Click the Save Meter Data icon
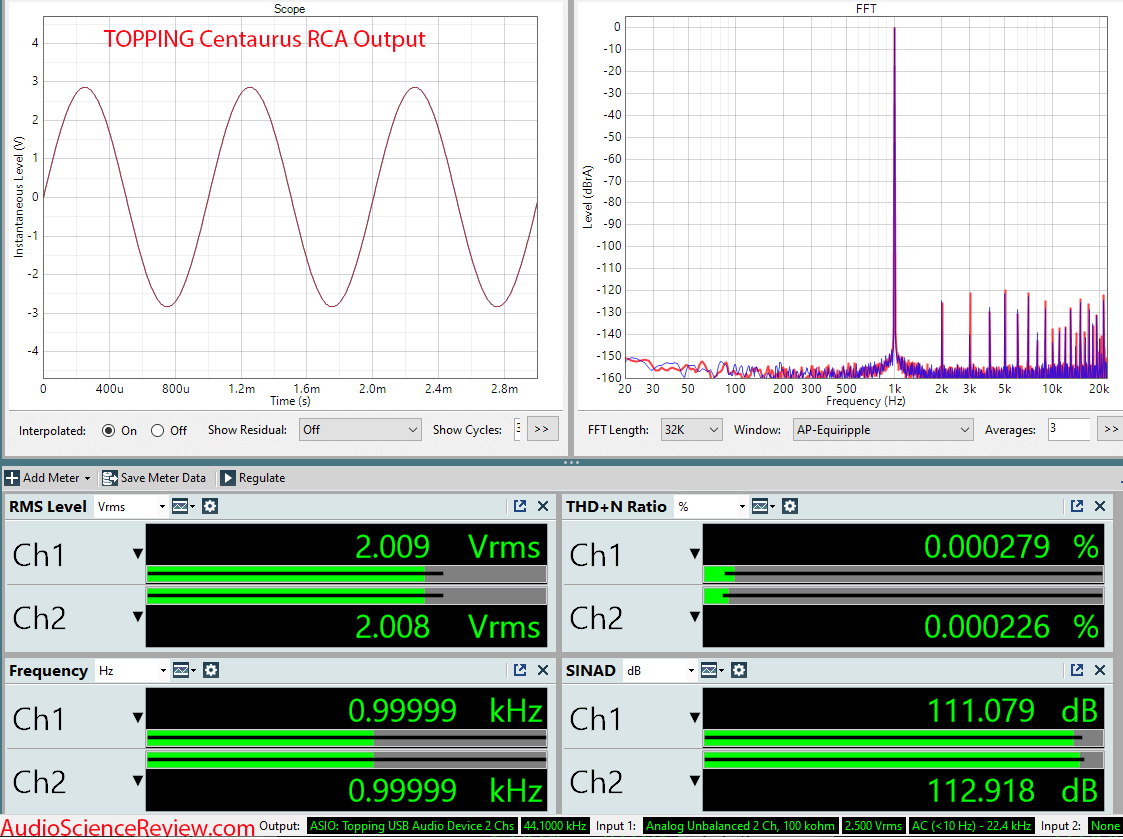 click(109, 477)
